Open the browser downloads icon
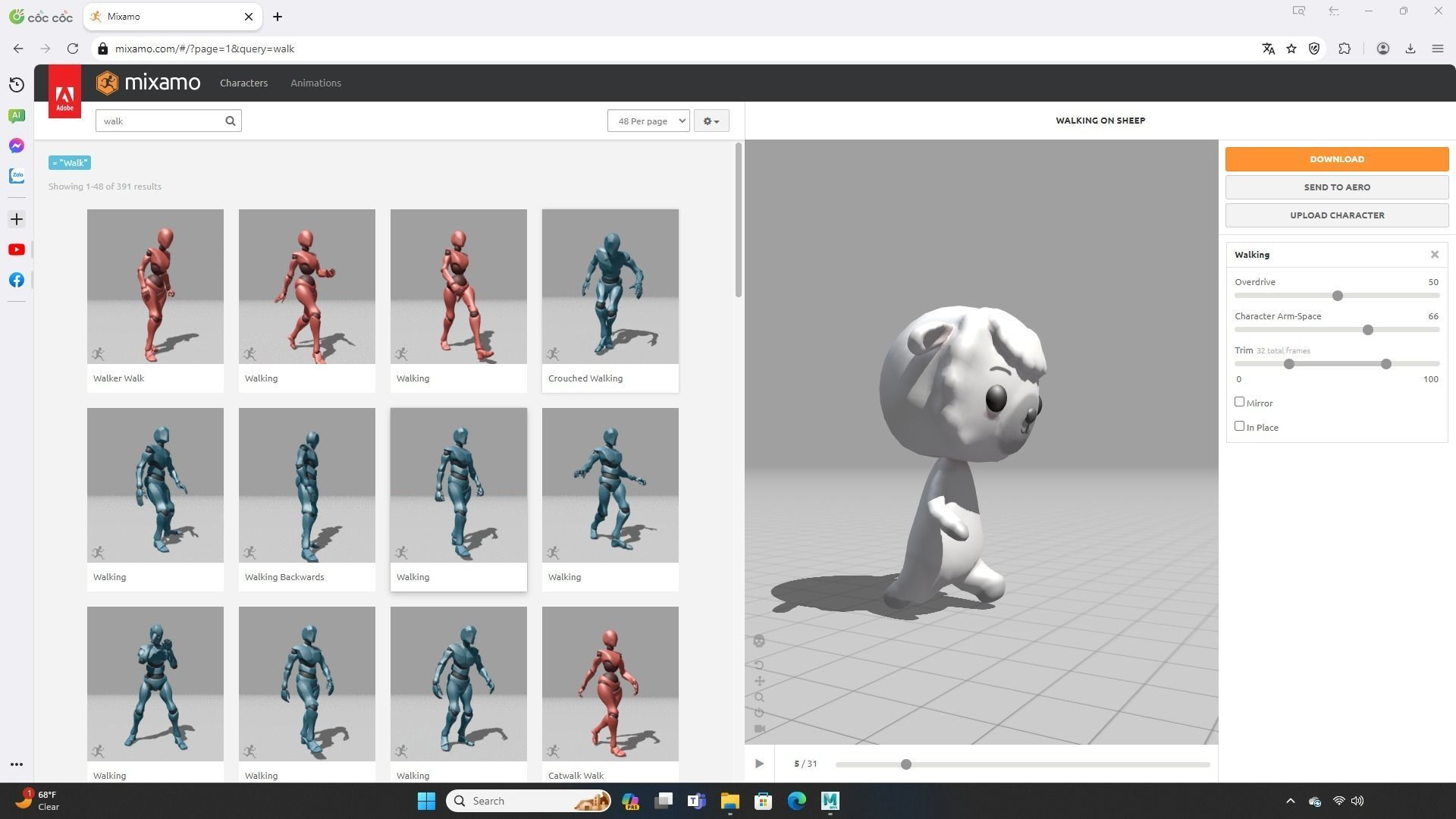This screenshot has height=819, width=1456. [x=1410, y=49]
